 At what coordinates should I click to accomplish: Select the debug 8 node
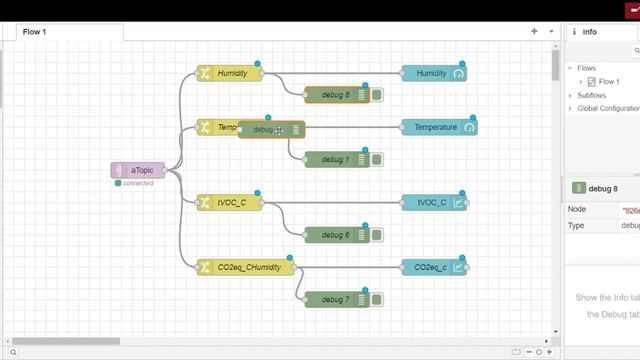(x=337, y=95)
